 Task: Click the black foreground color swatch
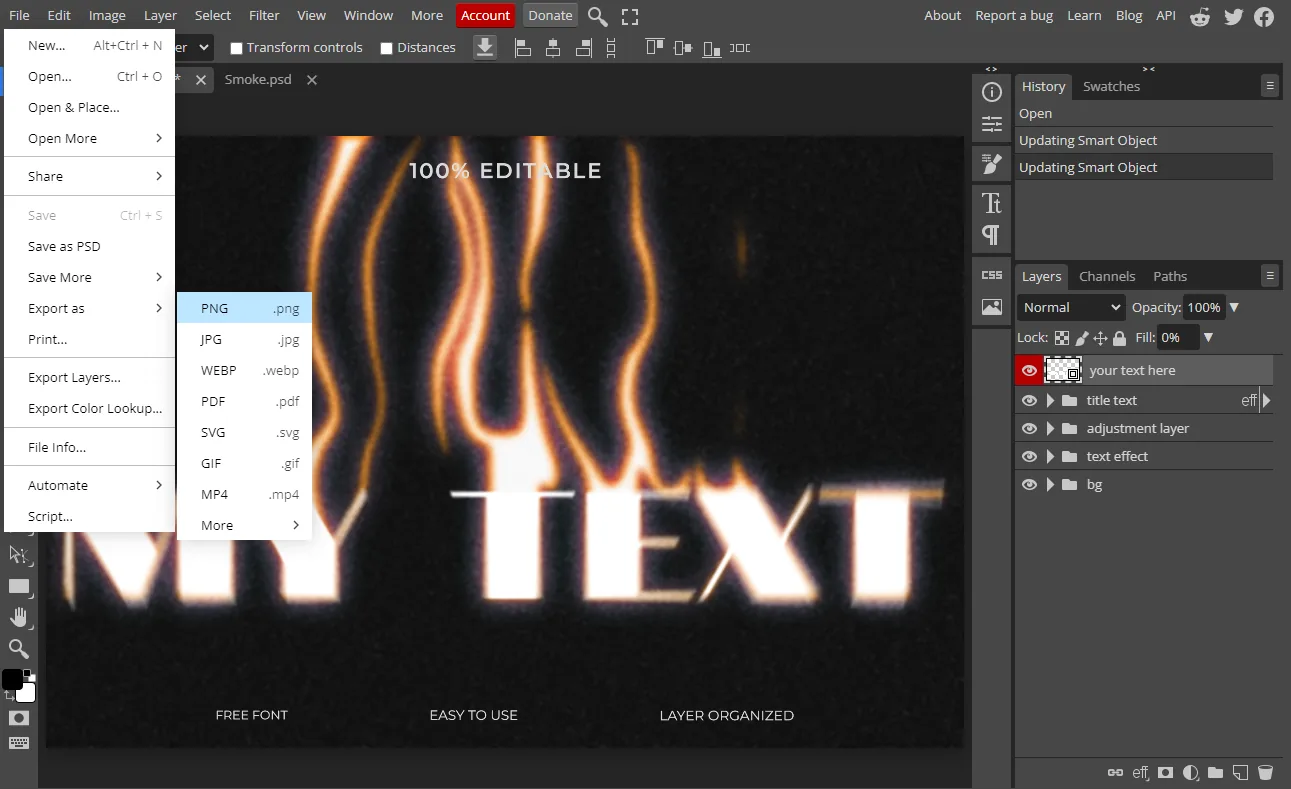point(12,680)
